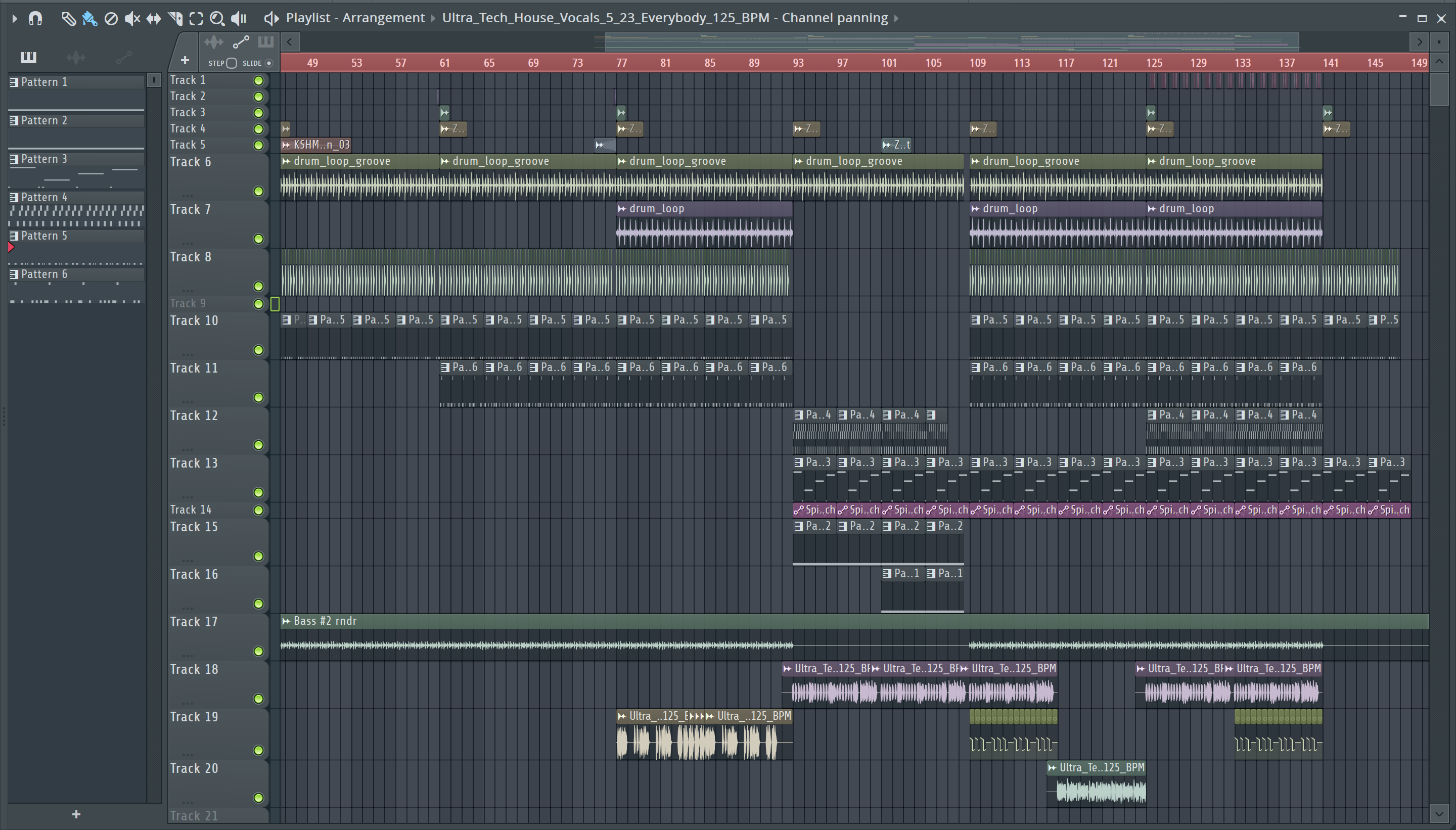
Task: Jump to bar 125 on the timeline
Action: [1154, 63]
